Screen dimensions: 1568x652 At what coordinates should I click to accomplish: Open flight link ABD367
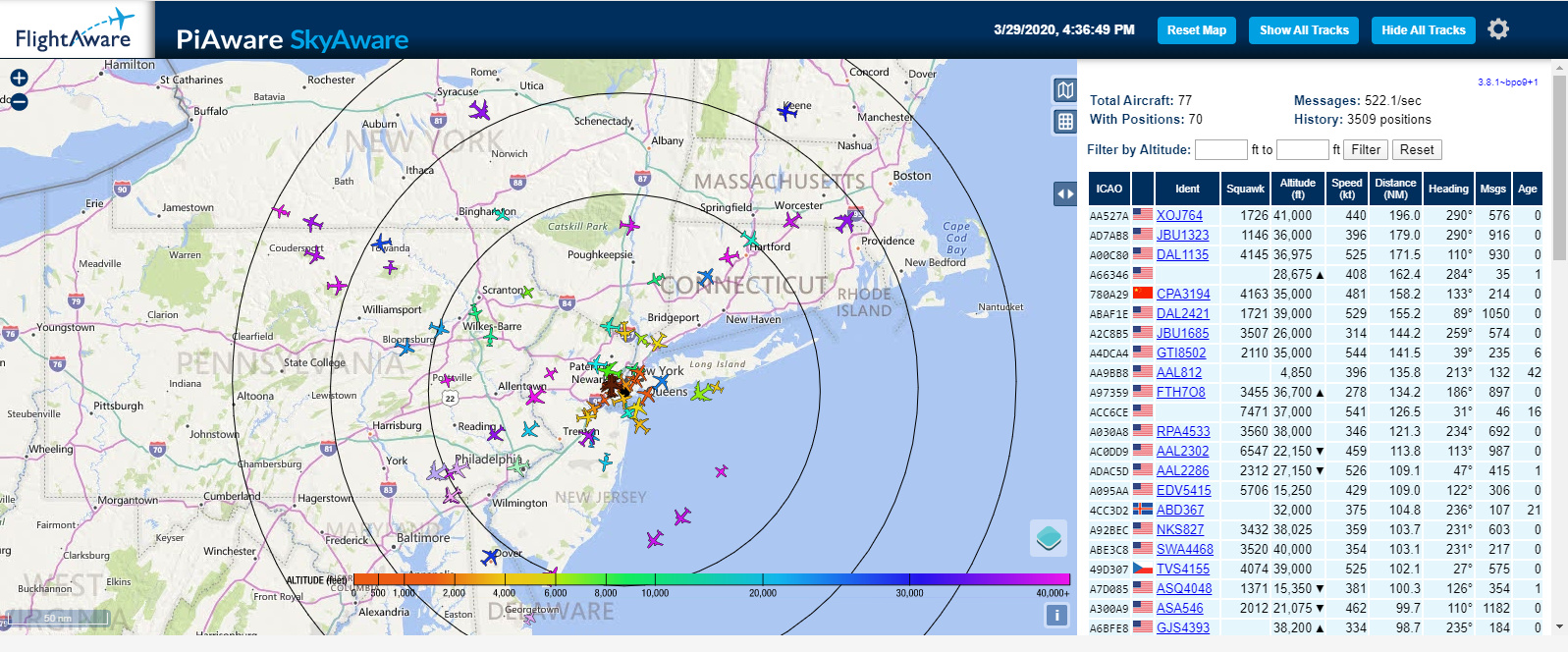click(1180, 510)
